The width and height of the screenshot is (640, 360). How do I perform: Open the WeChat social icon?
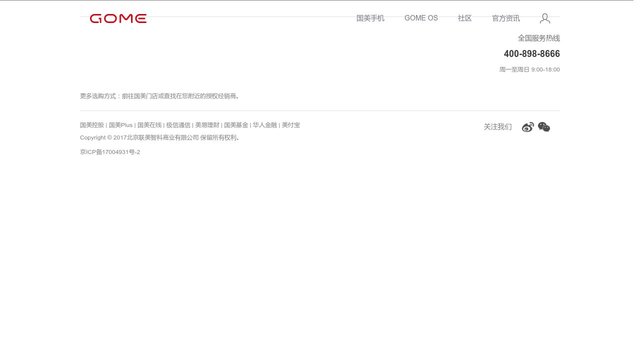[544, 127]
